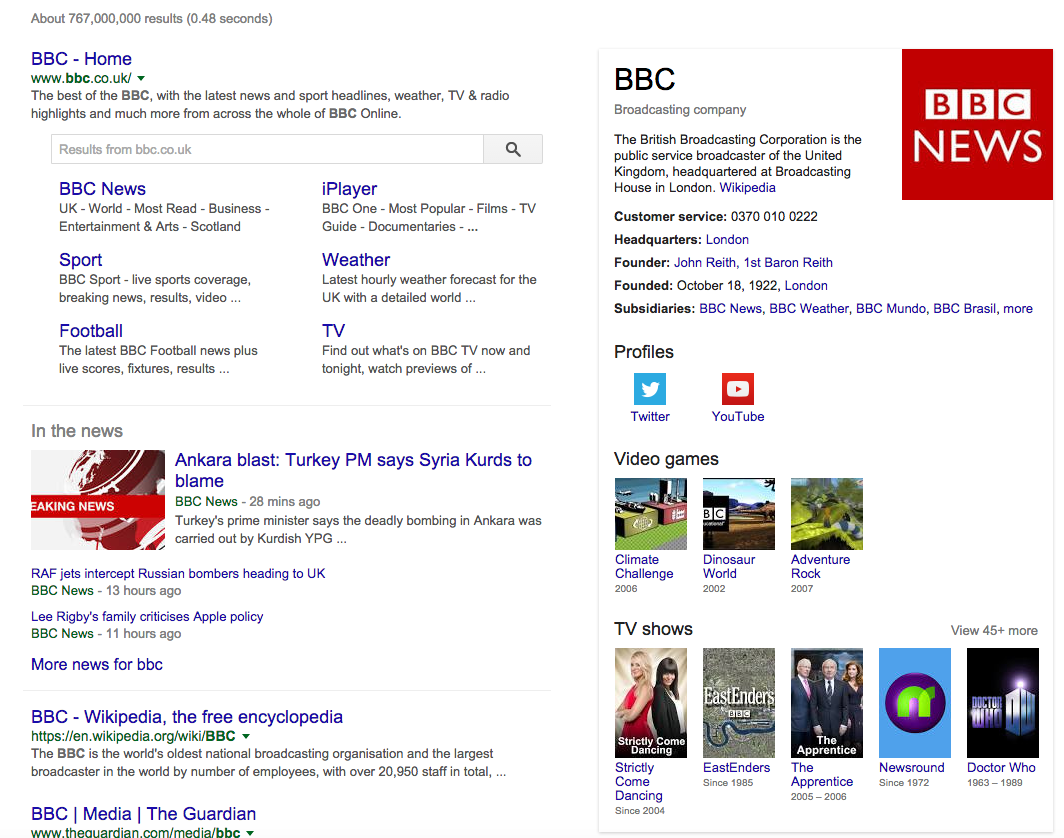The width and height of the screenshot is (1064, 838).
Task: Open the EastEnders show thumbnail
Action: pos(738,702)
